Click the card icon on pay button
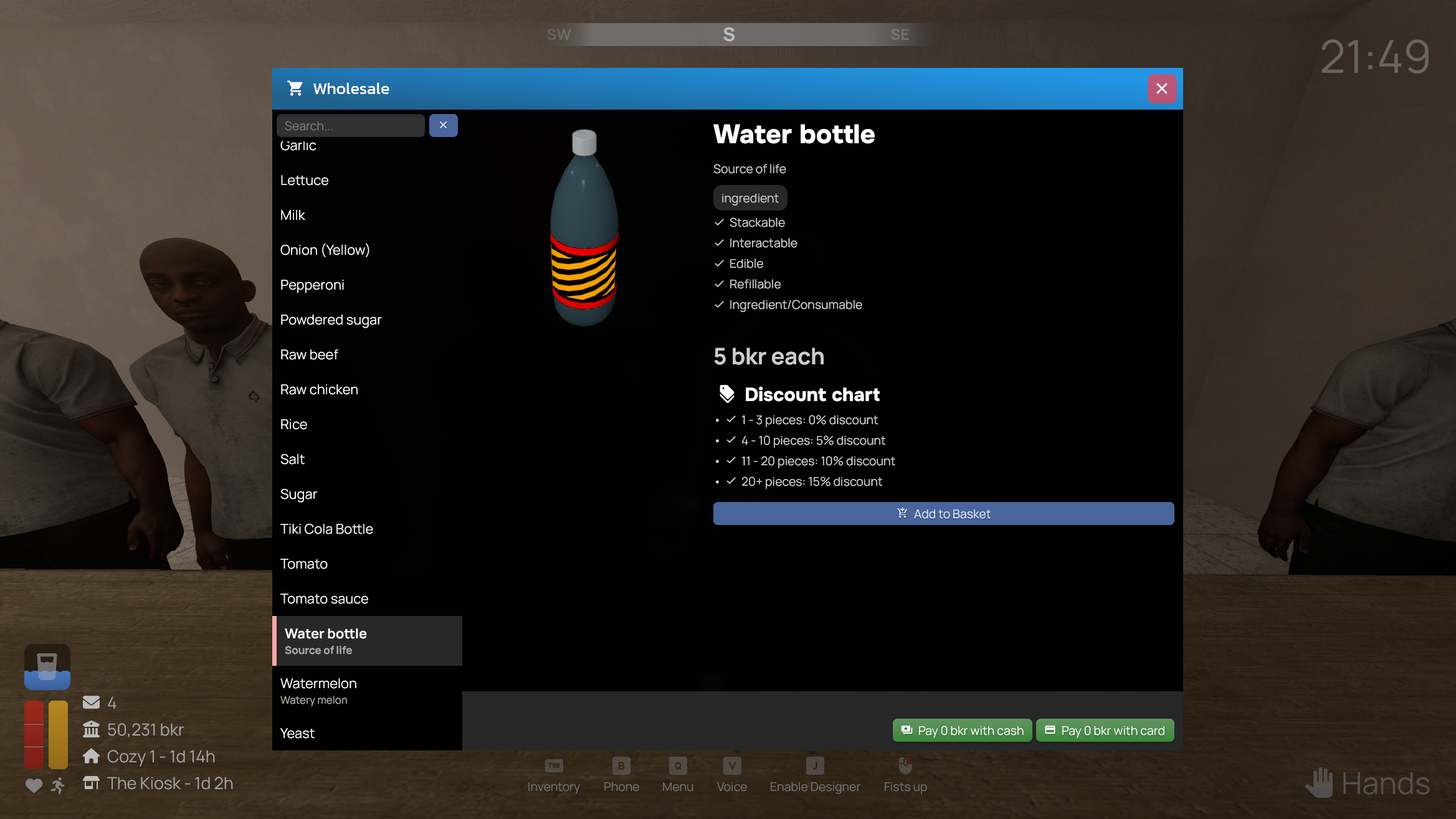 [1050, 730]
